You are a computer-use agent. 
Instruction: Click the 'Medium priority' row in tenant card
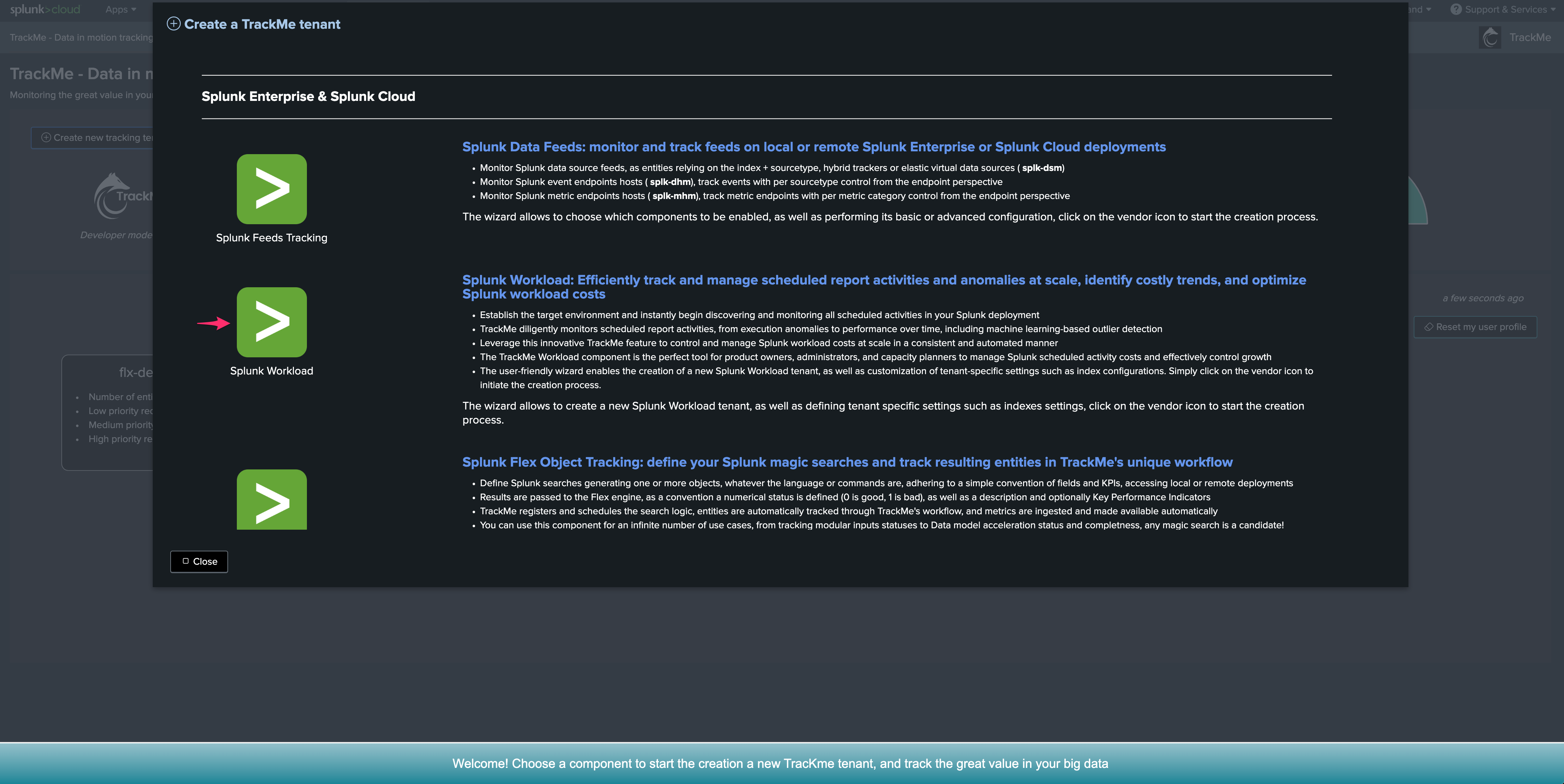coord(120,425)
